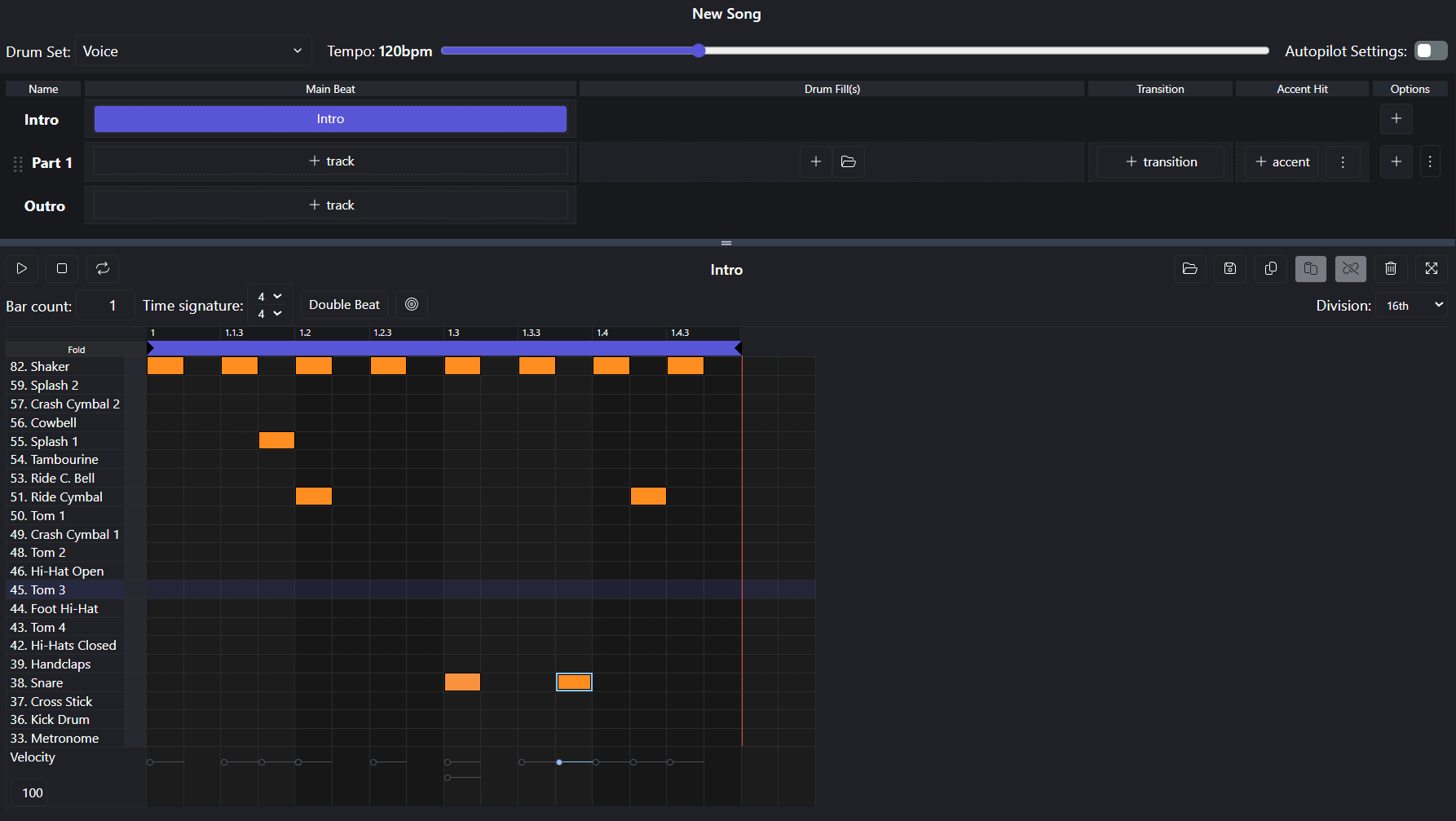The height and width of the screenshot is (821, 1456).
Task: Delete the Intro pattern with trash icon
Action: [1391, 268]
